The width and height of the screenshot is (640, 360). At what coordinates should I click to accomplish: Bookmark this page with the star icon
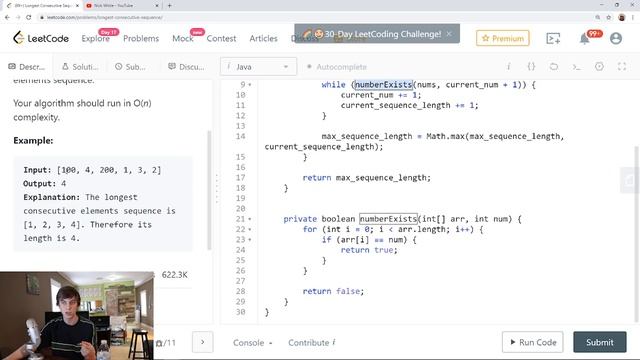pyautogui.click(x=609, y=17)
